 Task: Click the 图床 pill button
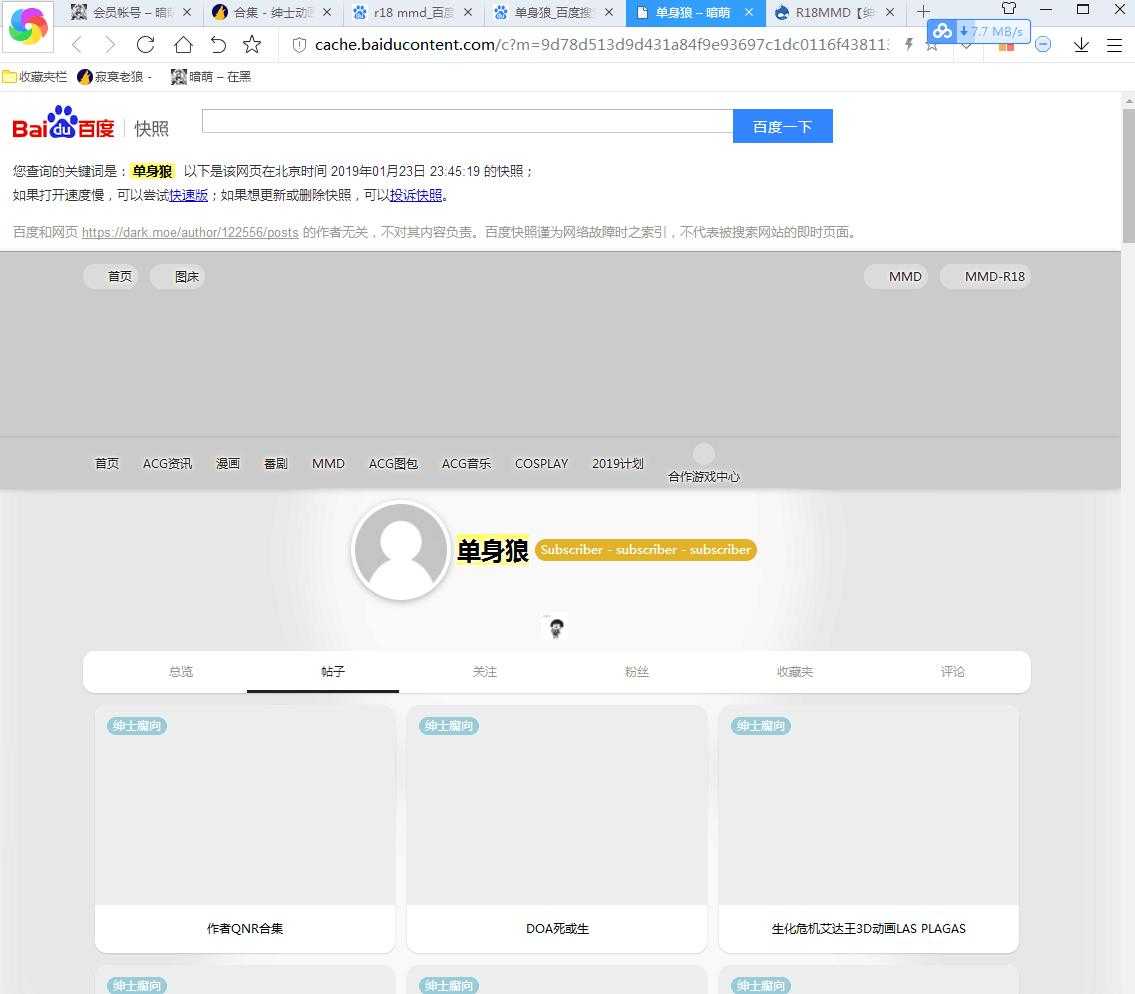coord(177,277)
